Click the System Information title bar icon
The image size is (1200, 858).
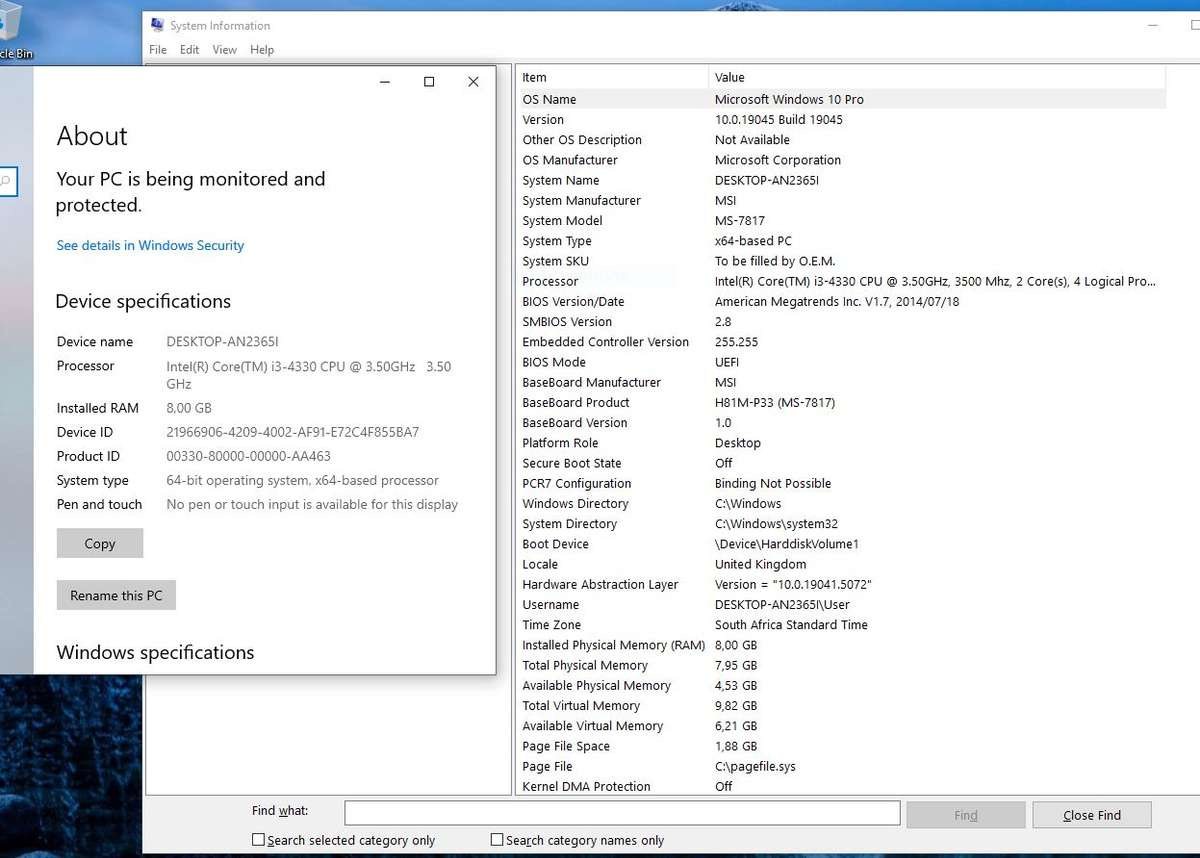click(157, 25)
